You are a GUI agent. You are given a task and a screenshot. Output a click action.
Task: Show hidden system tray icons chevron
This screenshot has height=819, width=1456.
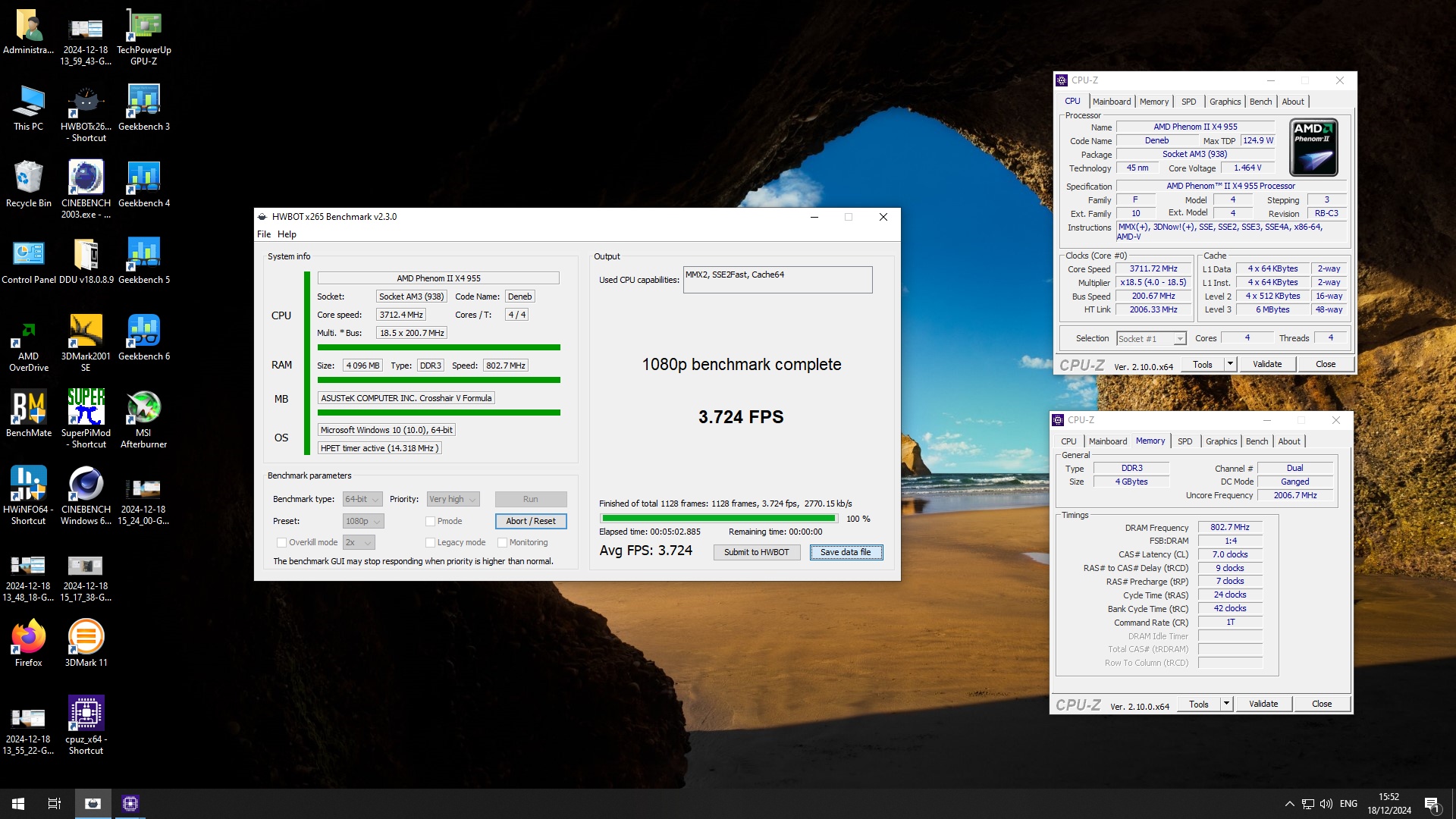[x=1289, y=804]
